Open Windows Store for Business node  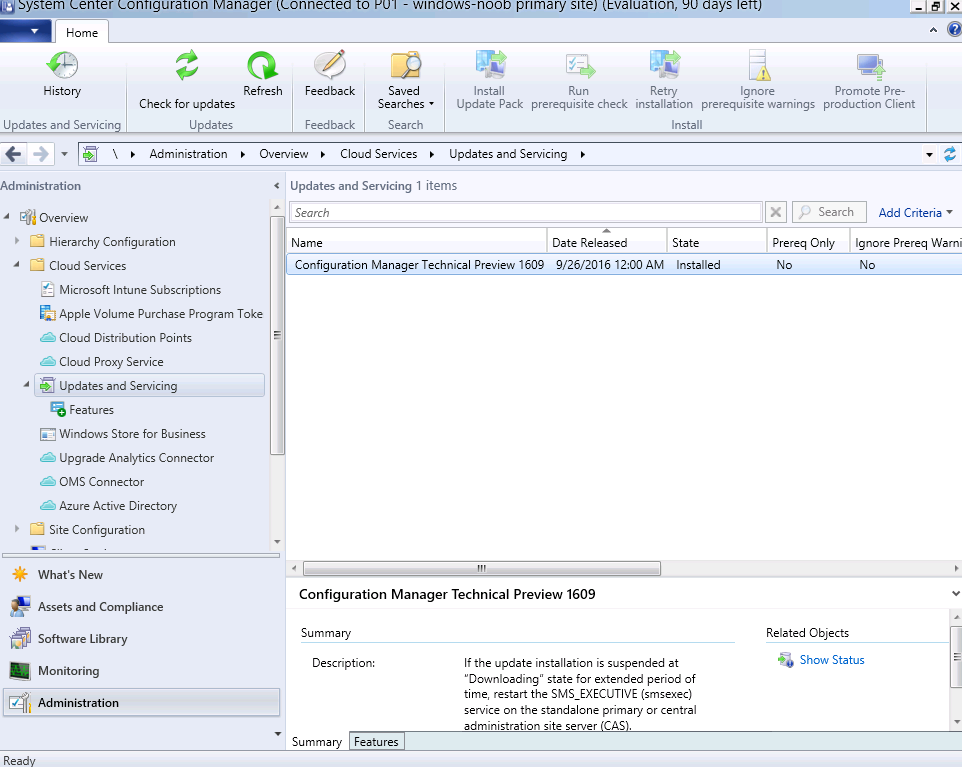[x=123, y=434]
